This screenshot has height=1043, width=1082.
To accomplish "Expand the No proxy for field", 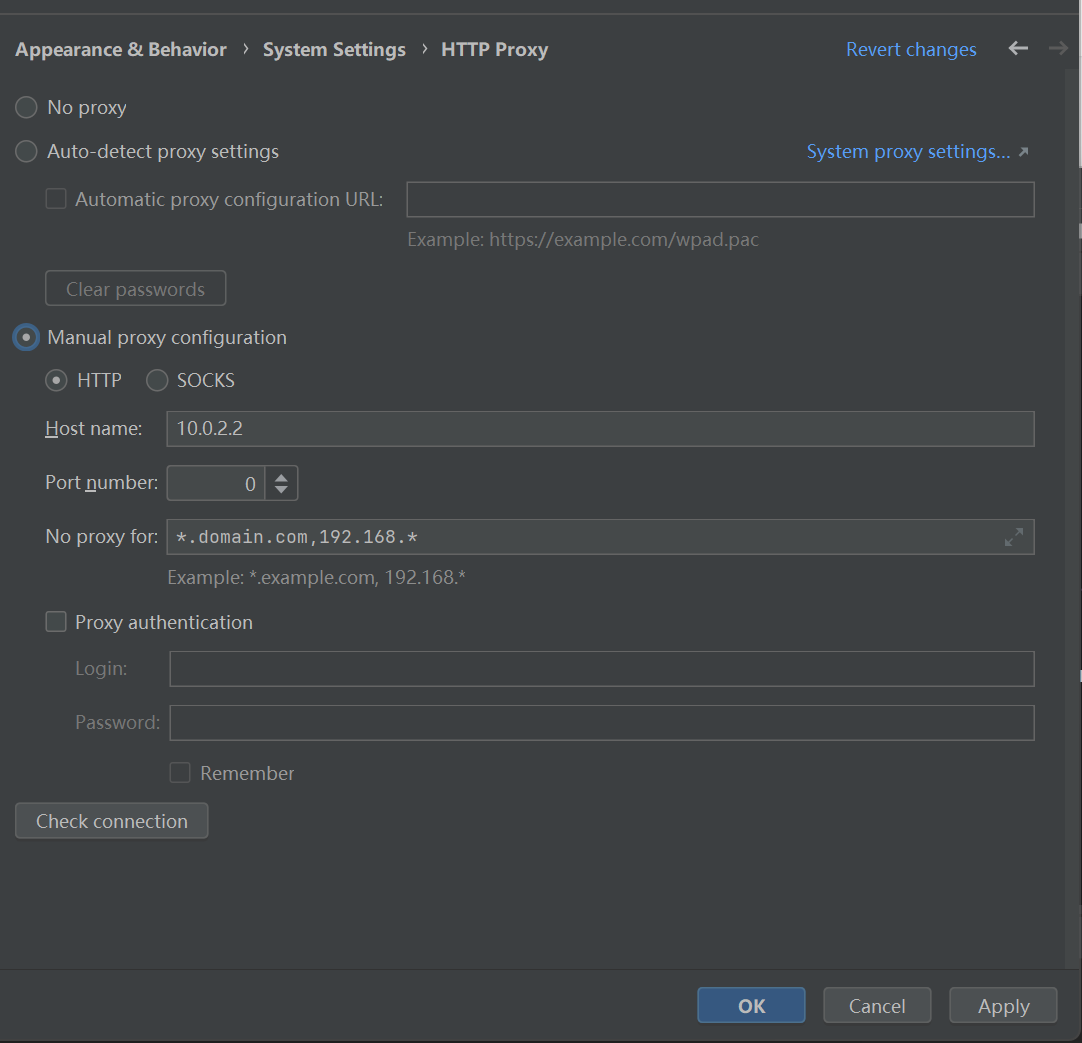I will (1013, 537).
